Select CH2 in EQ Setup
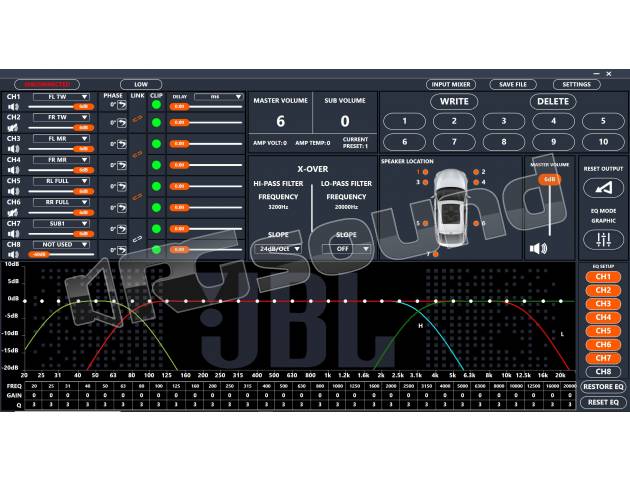 (x=603, y=290)
